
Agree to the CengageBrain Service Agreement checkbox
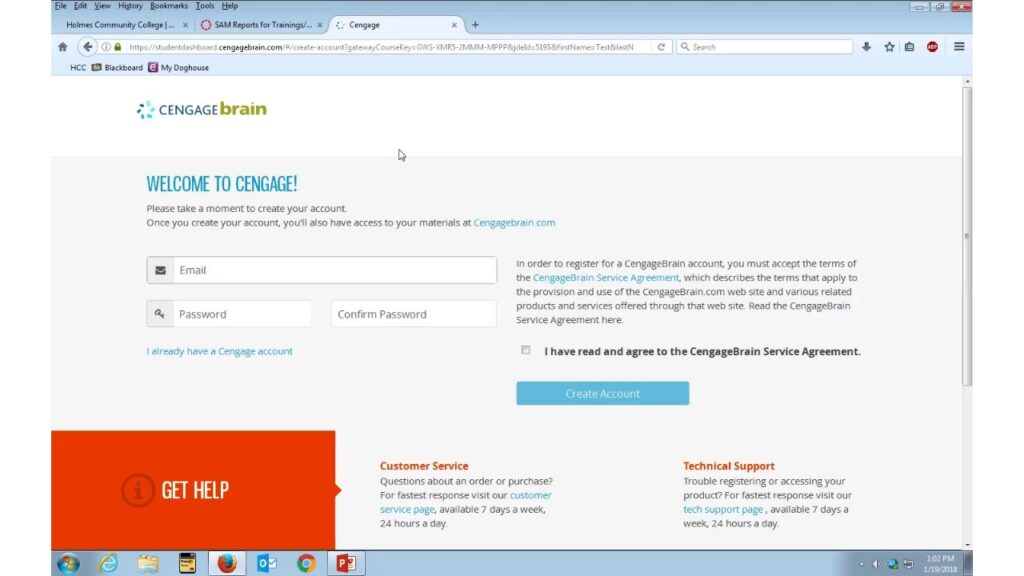(x=526, y=350)
